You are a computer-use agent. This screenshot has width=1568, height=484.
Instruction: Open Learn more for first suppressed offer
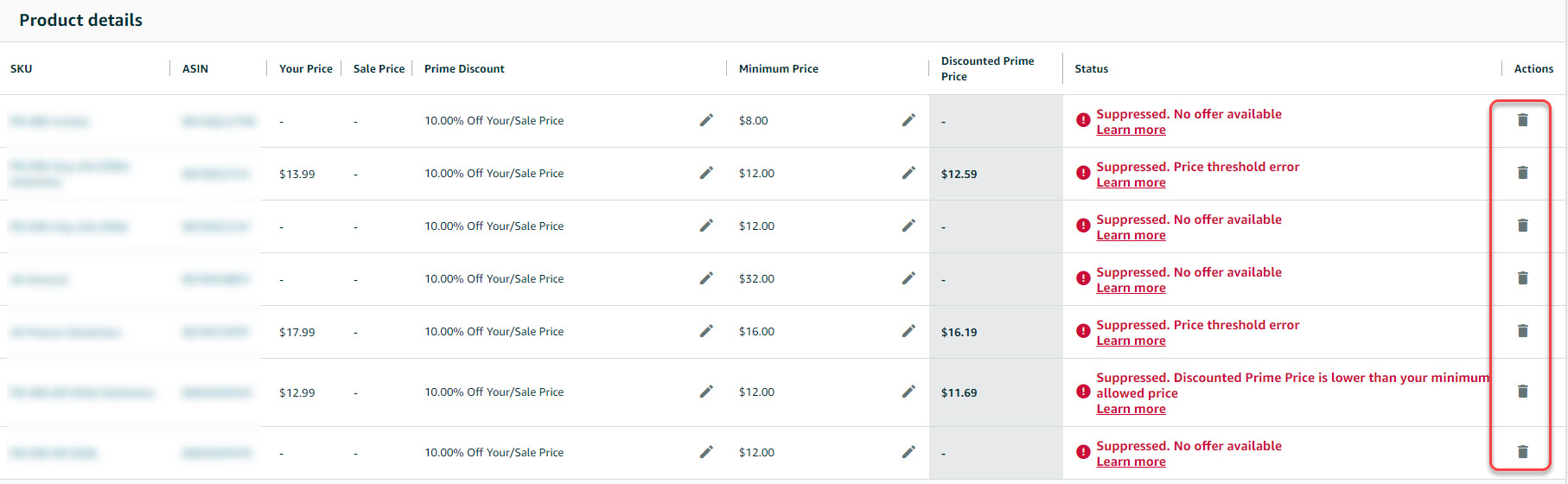tap(1131, 131)
